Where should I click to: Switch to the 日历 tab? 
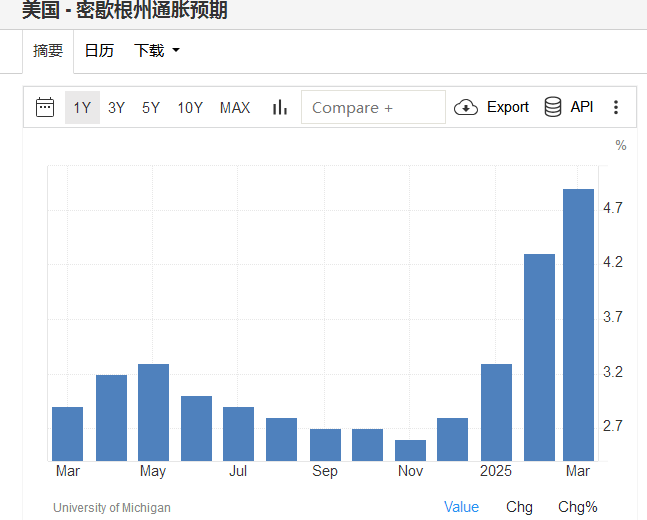tap(99, 50)
